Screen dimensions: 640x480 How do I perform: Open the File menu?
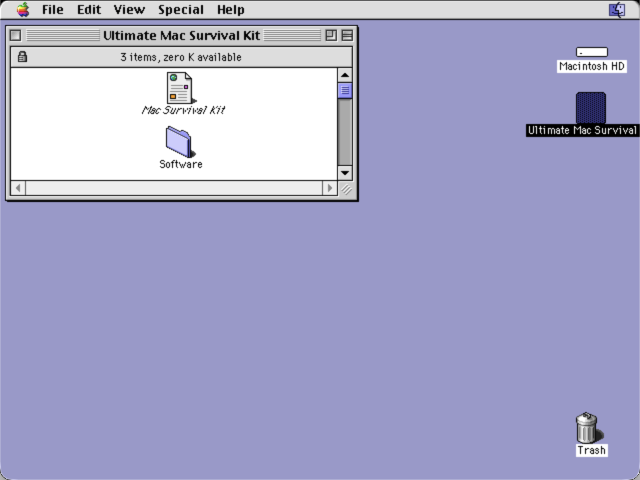click(53, 9)
